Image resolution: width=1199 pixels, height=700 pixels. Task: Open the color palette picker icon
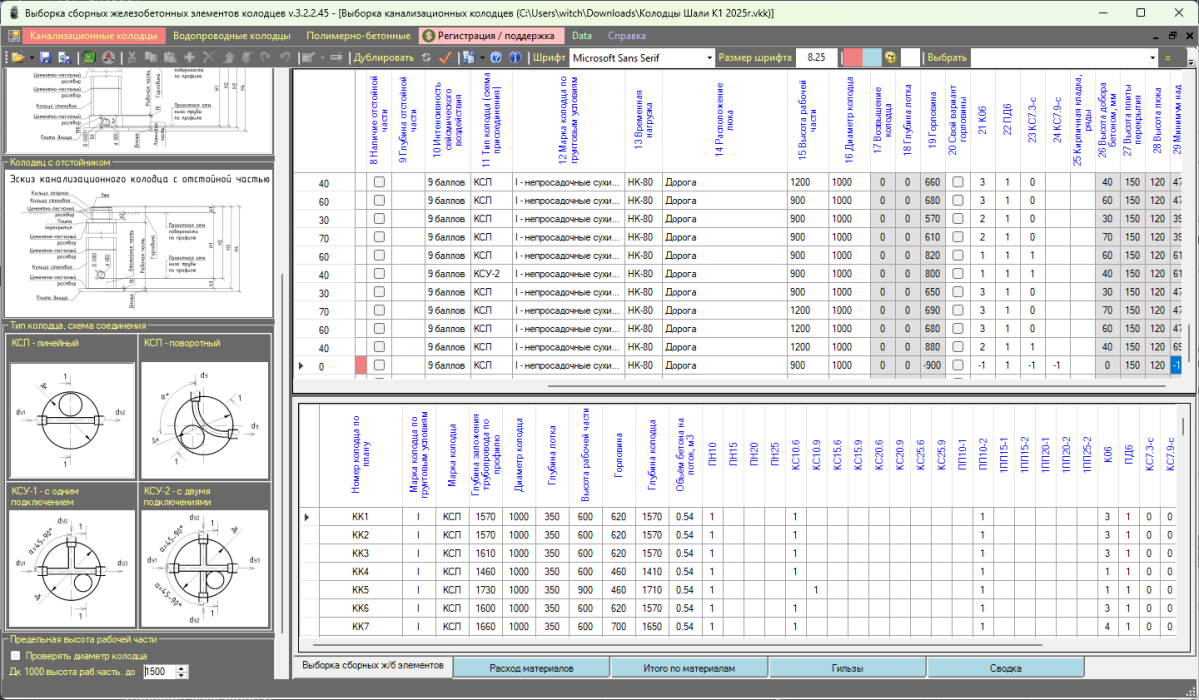tap(890, 58)
